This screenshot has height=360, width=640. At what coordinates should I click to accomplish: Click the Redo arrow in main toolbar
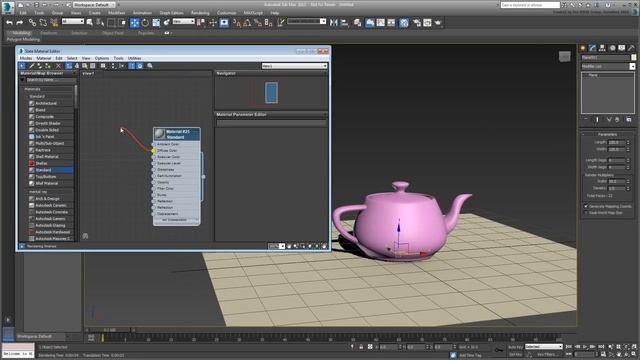point(19,23)
